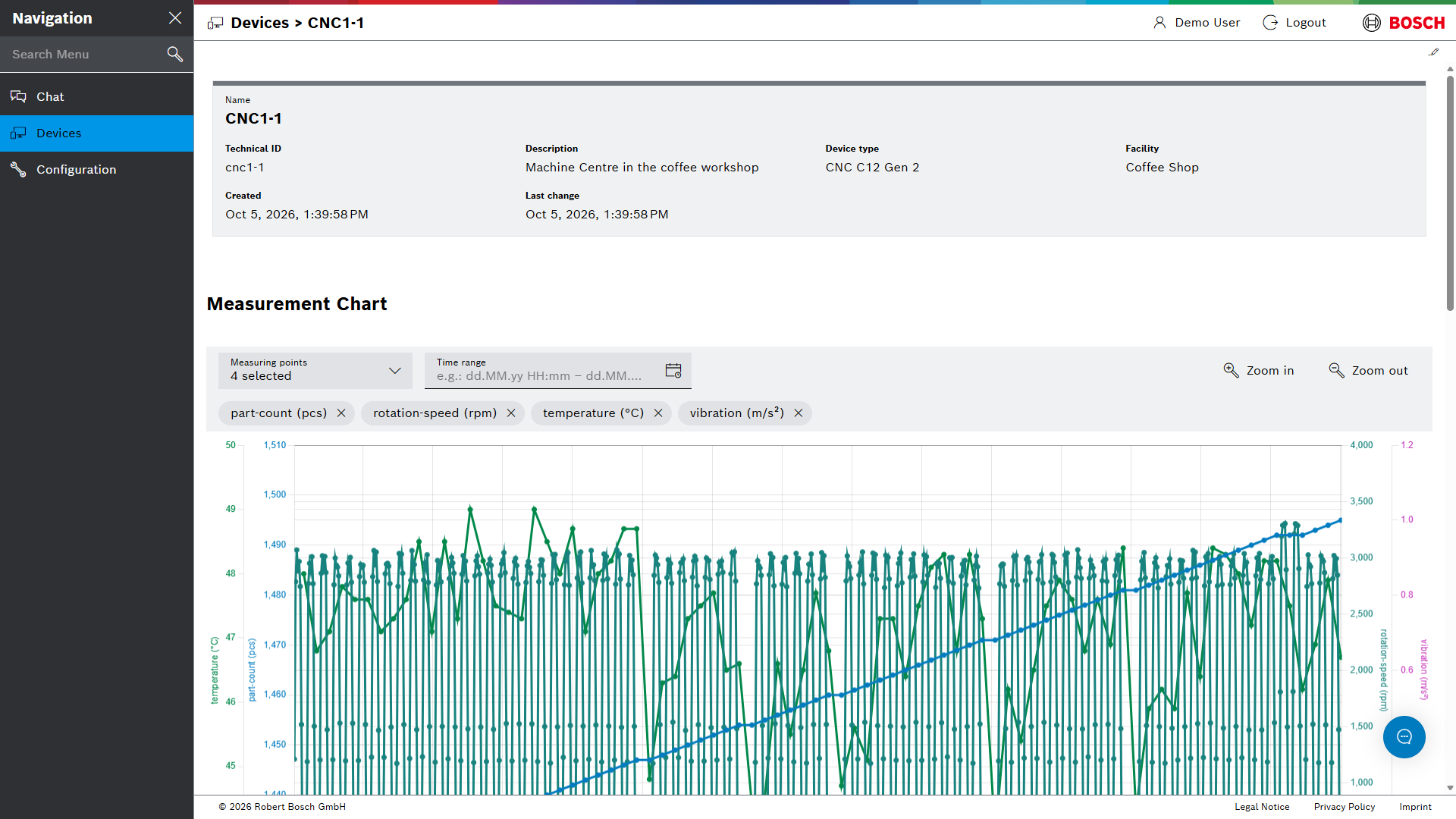
Task: Open the Demo User profile
Action: [1197, 23]
